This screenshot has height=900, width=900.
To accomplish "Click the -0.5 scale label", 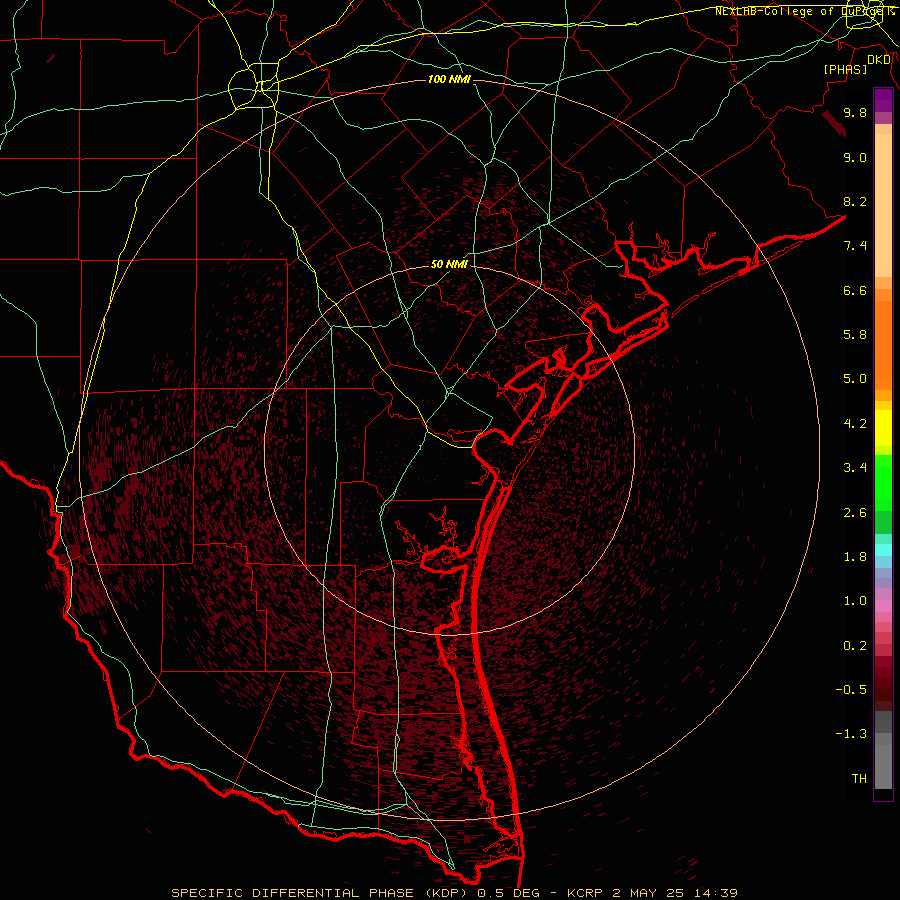I will [851, 690].
